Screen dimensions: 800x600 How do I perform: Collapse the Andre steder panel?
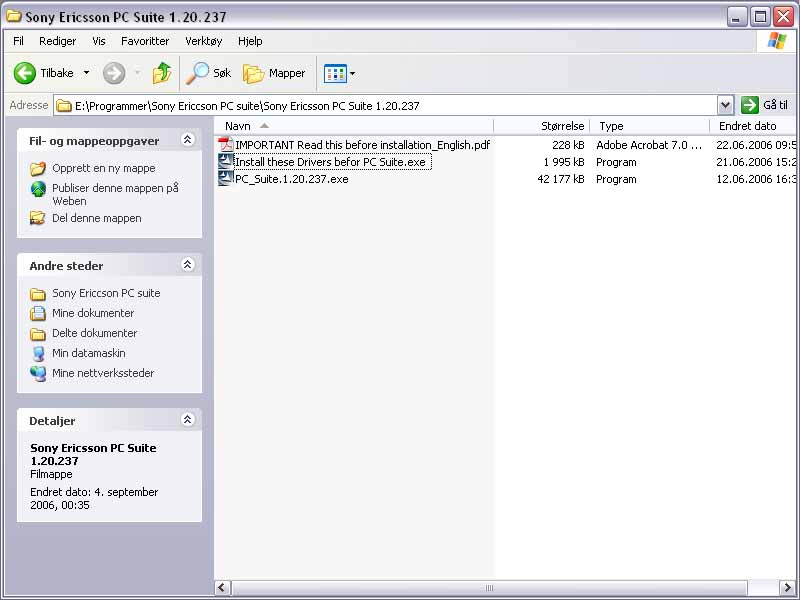(x=187, y=264)
